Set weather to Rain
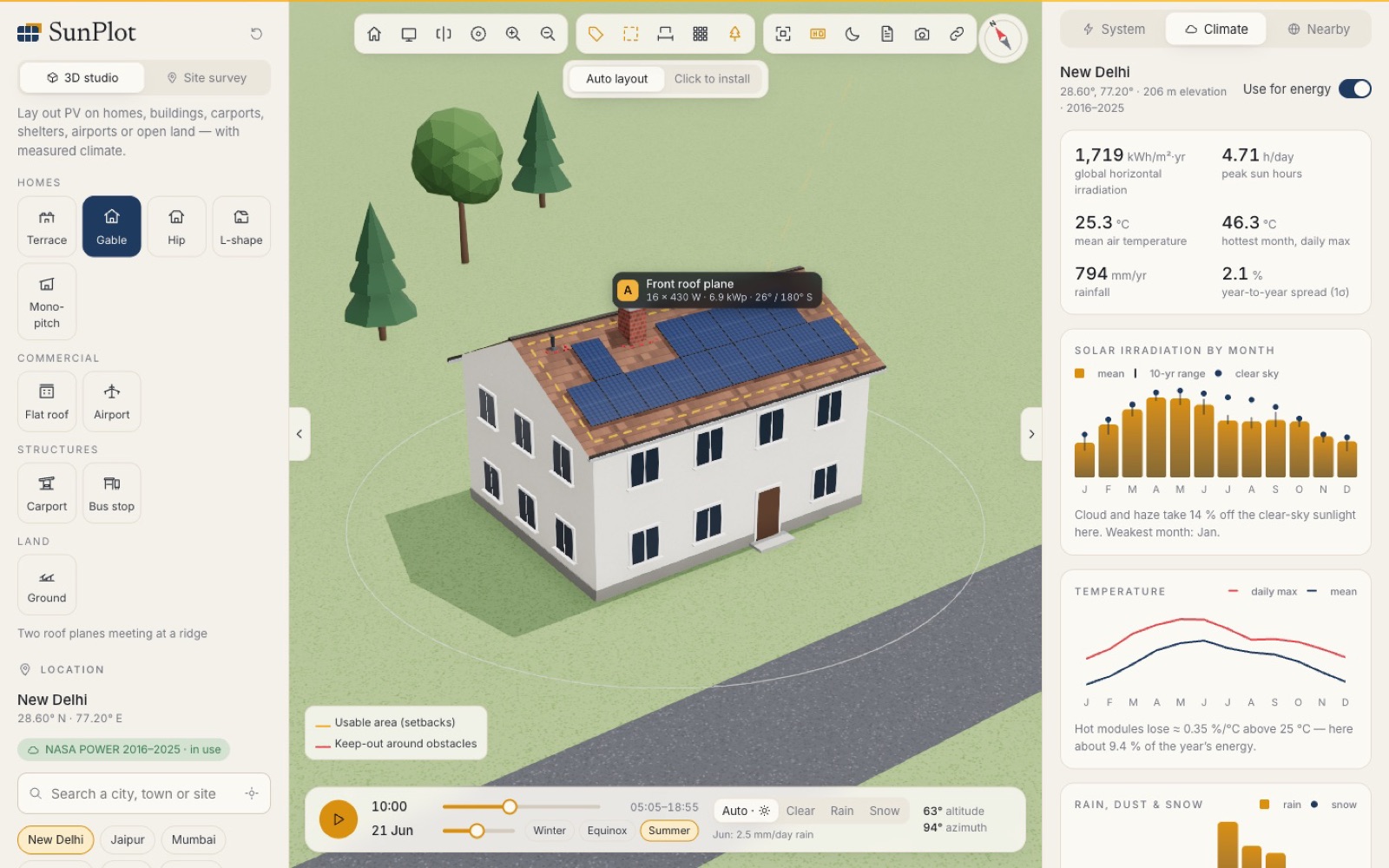The height and width of the screenshot is (868, 1389). pos(842,811)
